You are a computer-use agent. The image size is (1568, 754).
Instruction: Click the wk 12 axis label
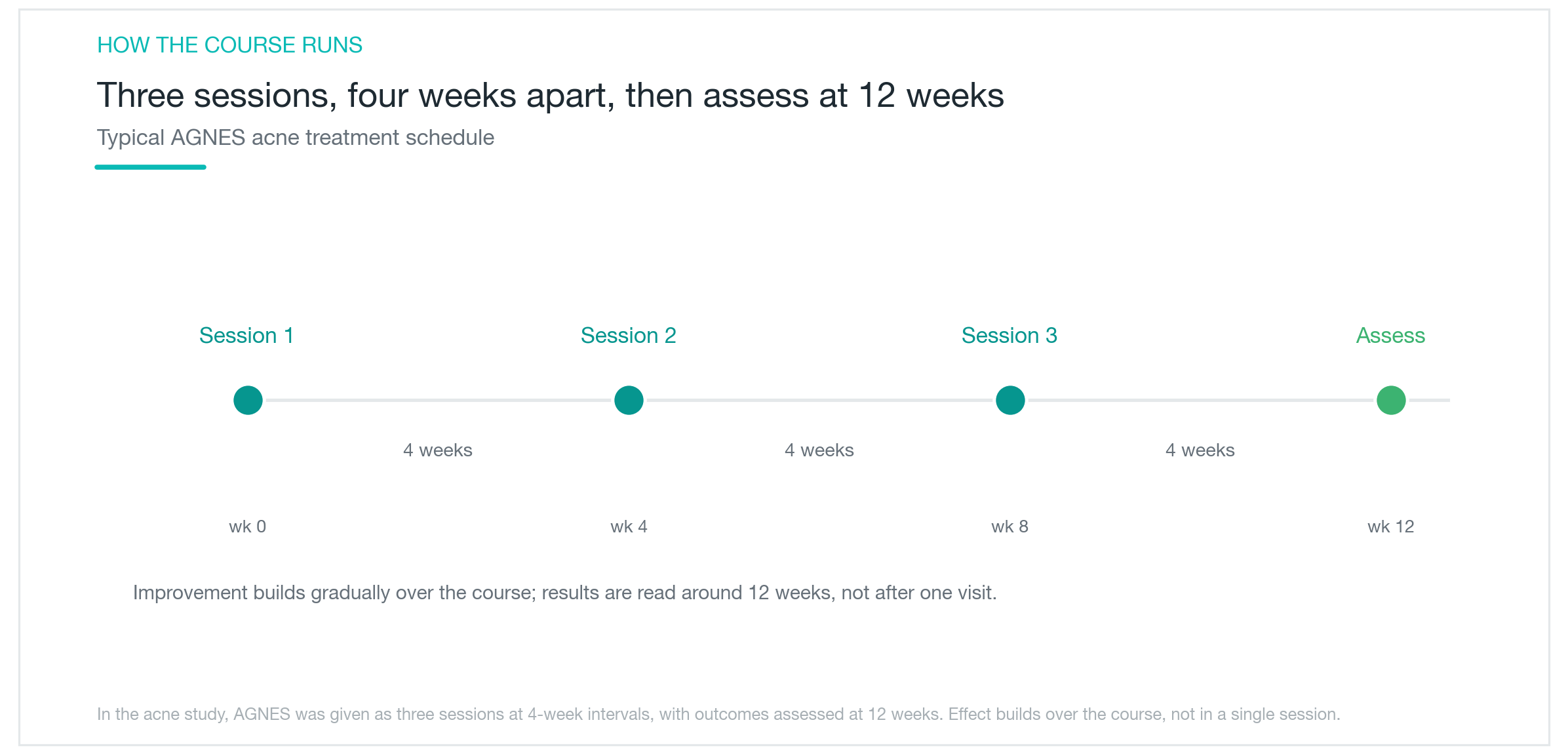(1390, 526)
